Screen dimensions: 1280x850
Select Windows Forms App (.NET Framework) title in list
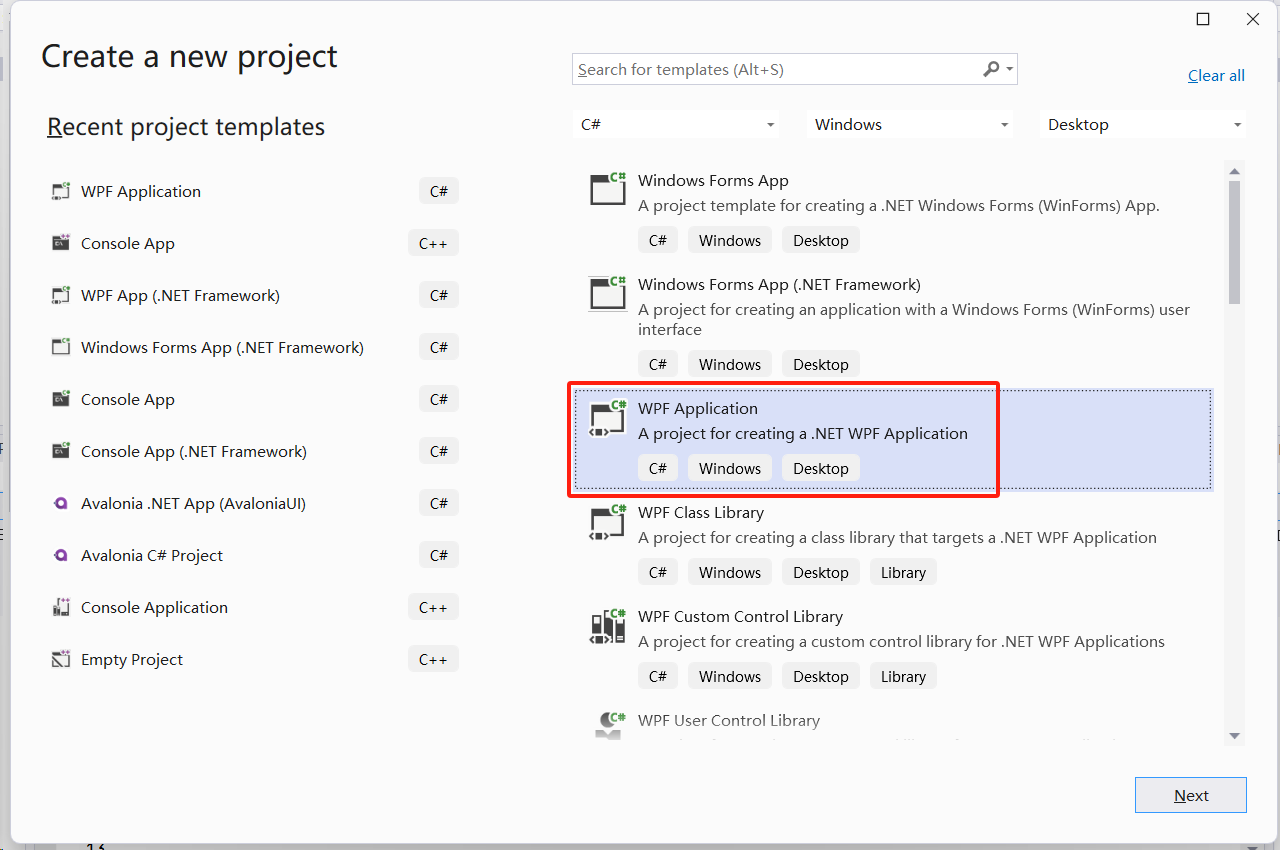[x=779, y=285]
